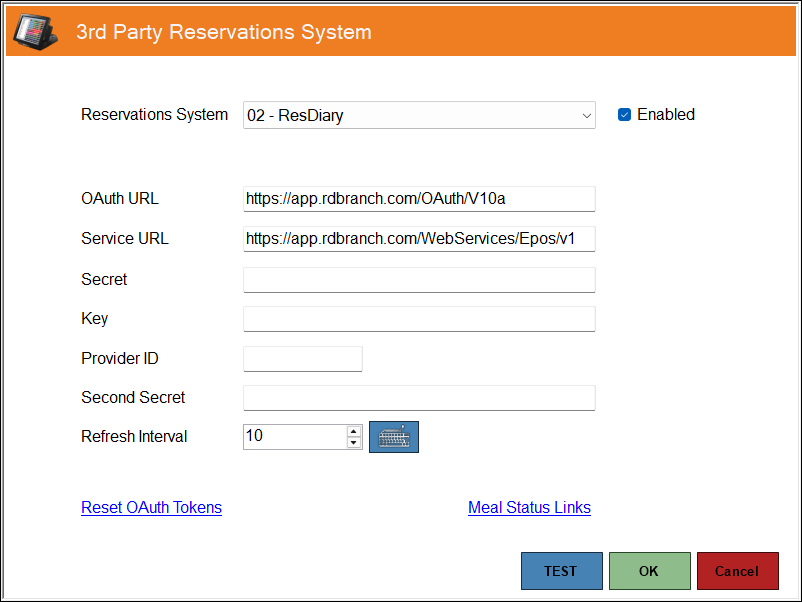The height and width of the screenshot is (602, 802).
Task: Focus the Secret input field
Action: (419, 279)
